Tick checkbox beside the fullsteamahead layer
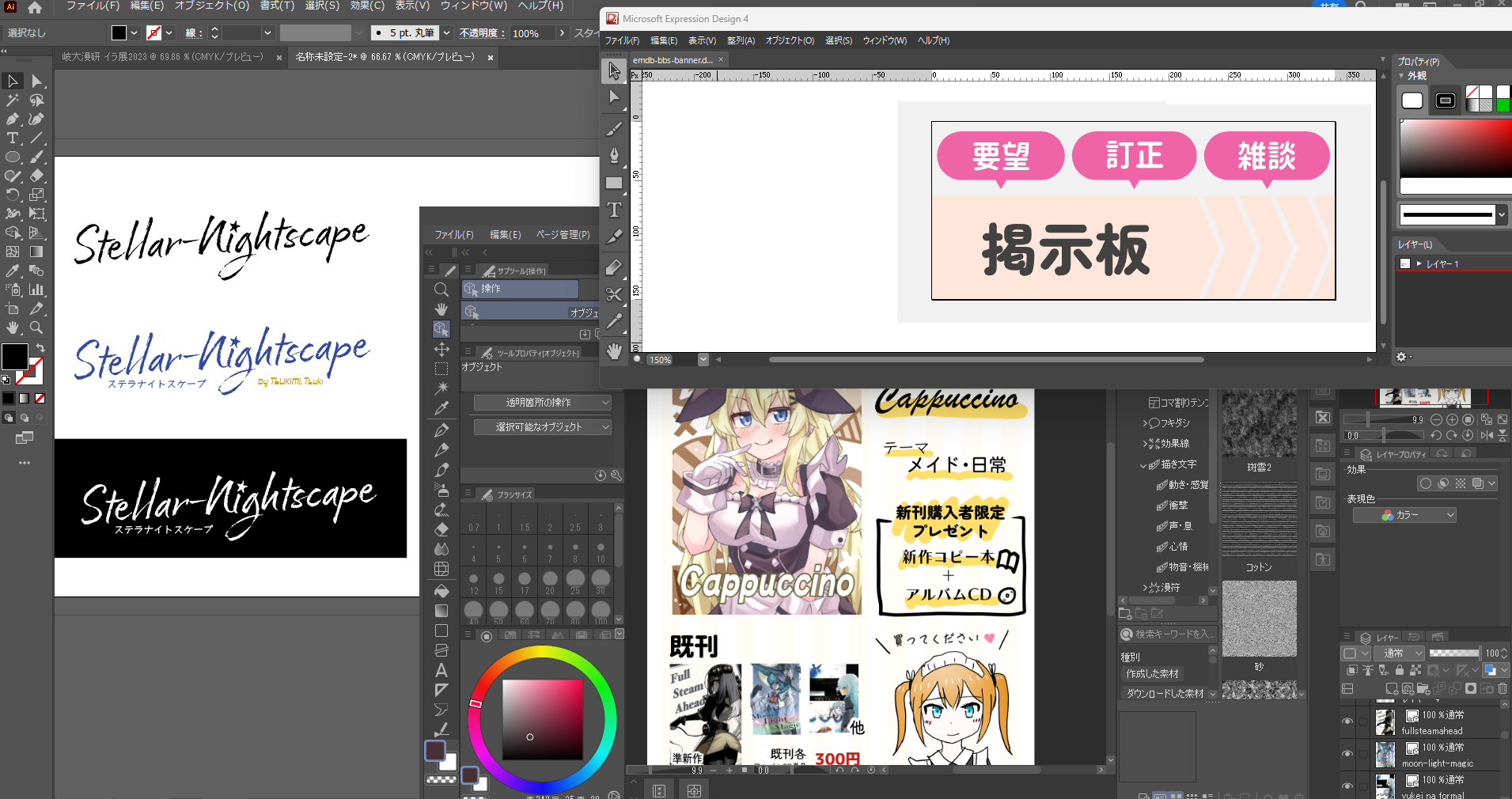This screenshot has height=799, width=1512. (1362, 721)
